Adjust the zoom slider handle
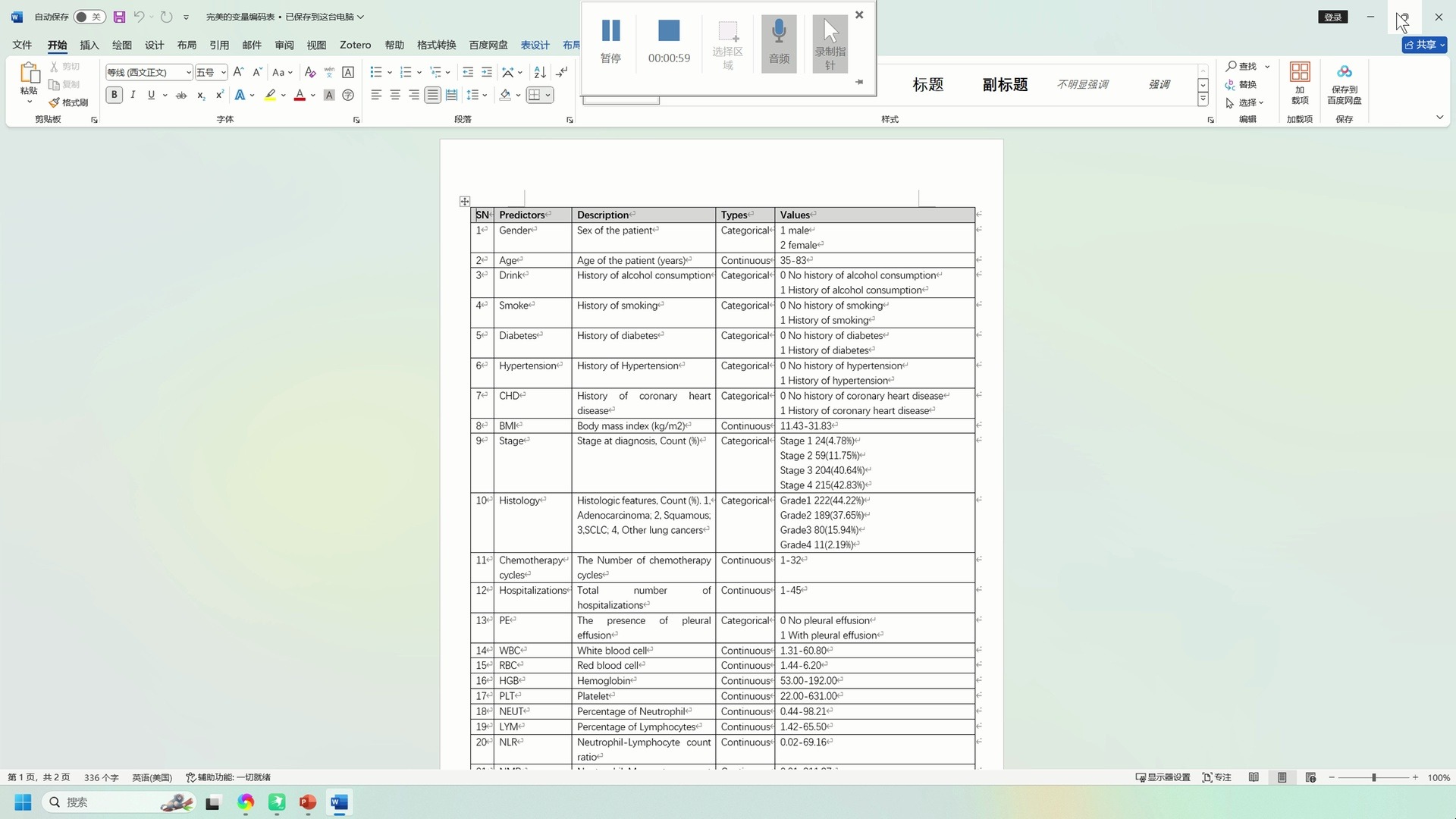Viewport: 1456px width, 819px height. click(1373, 777)
